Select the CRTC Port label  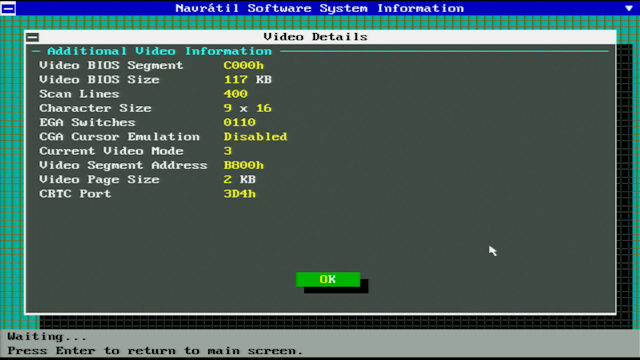pyautogui.click(x=75, y=194)
